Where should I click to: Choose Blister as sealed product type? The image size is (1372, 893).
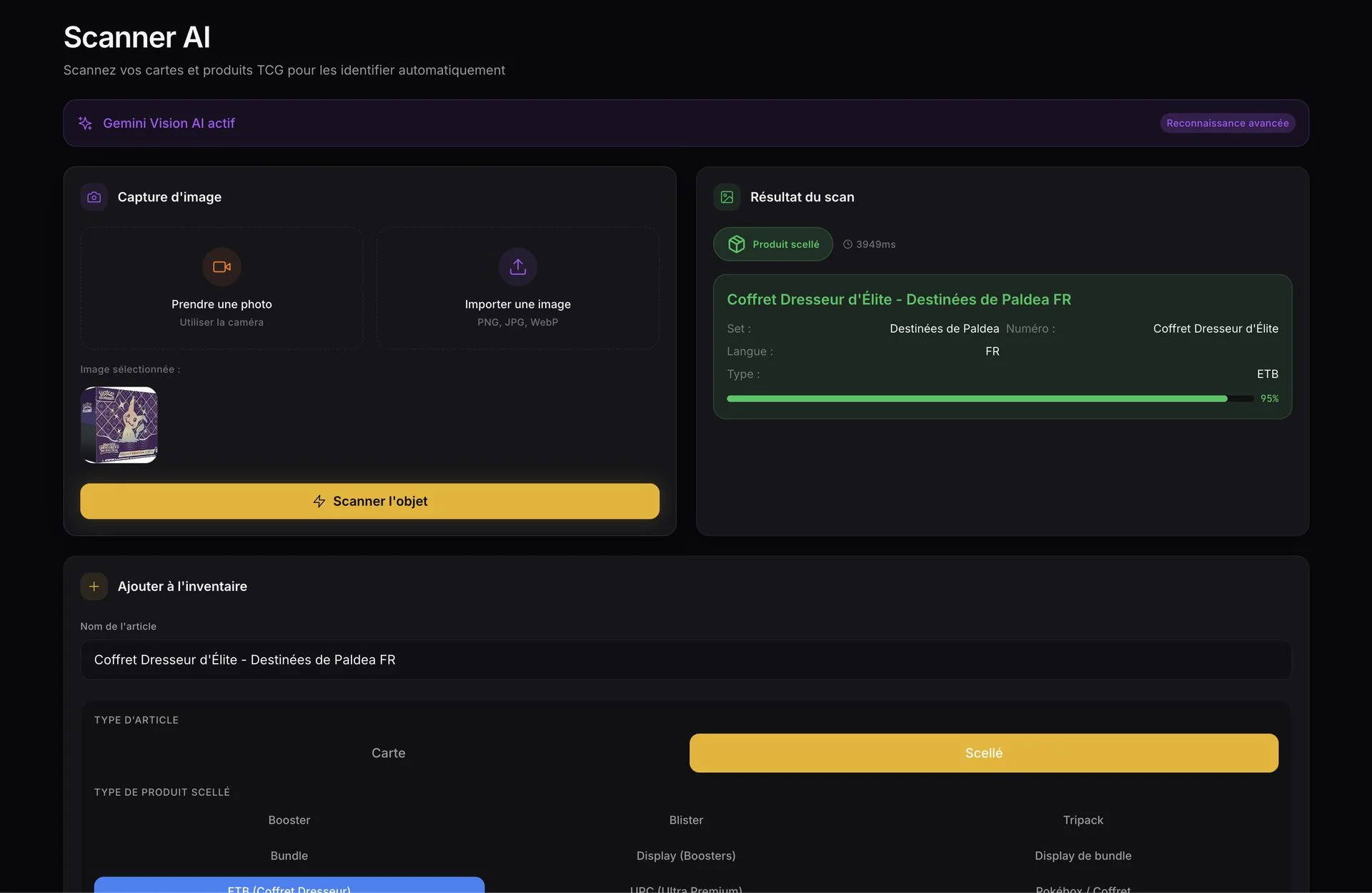tap(686, 820)
